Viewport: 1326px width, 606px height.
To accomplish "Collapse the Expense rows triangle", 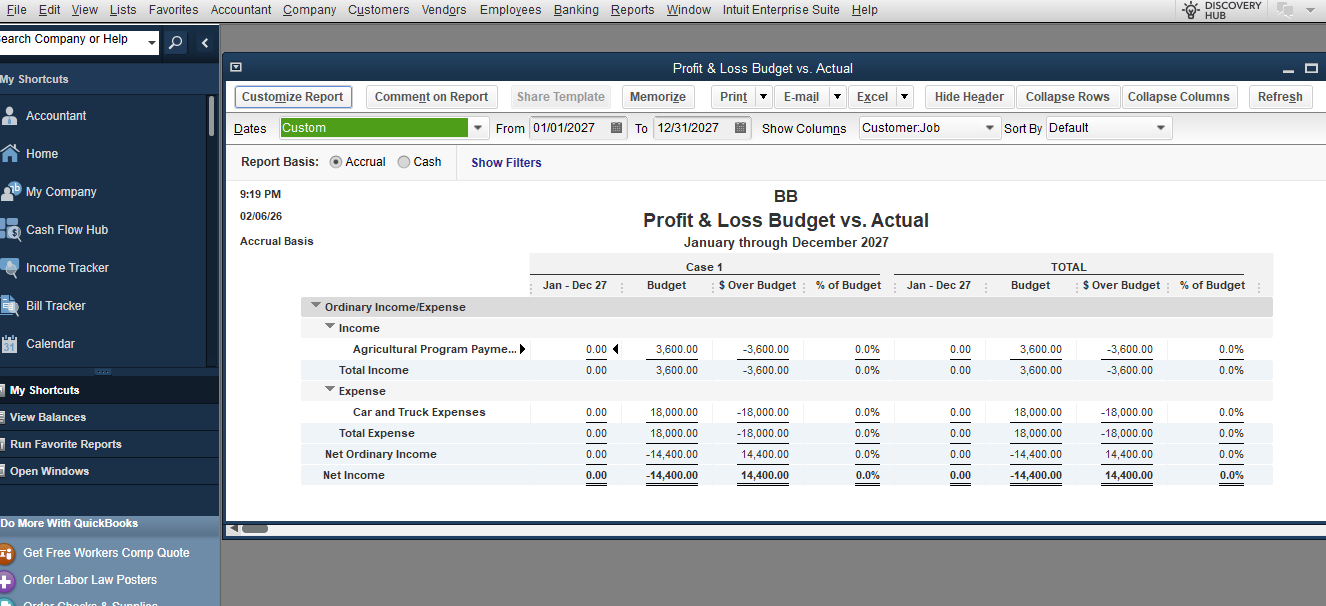I will [x=330, y=390].
